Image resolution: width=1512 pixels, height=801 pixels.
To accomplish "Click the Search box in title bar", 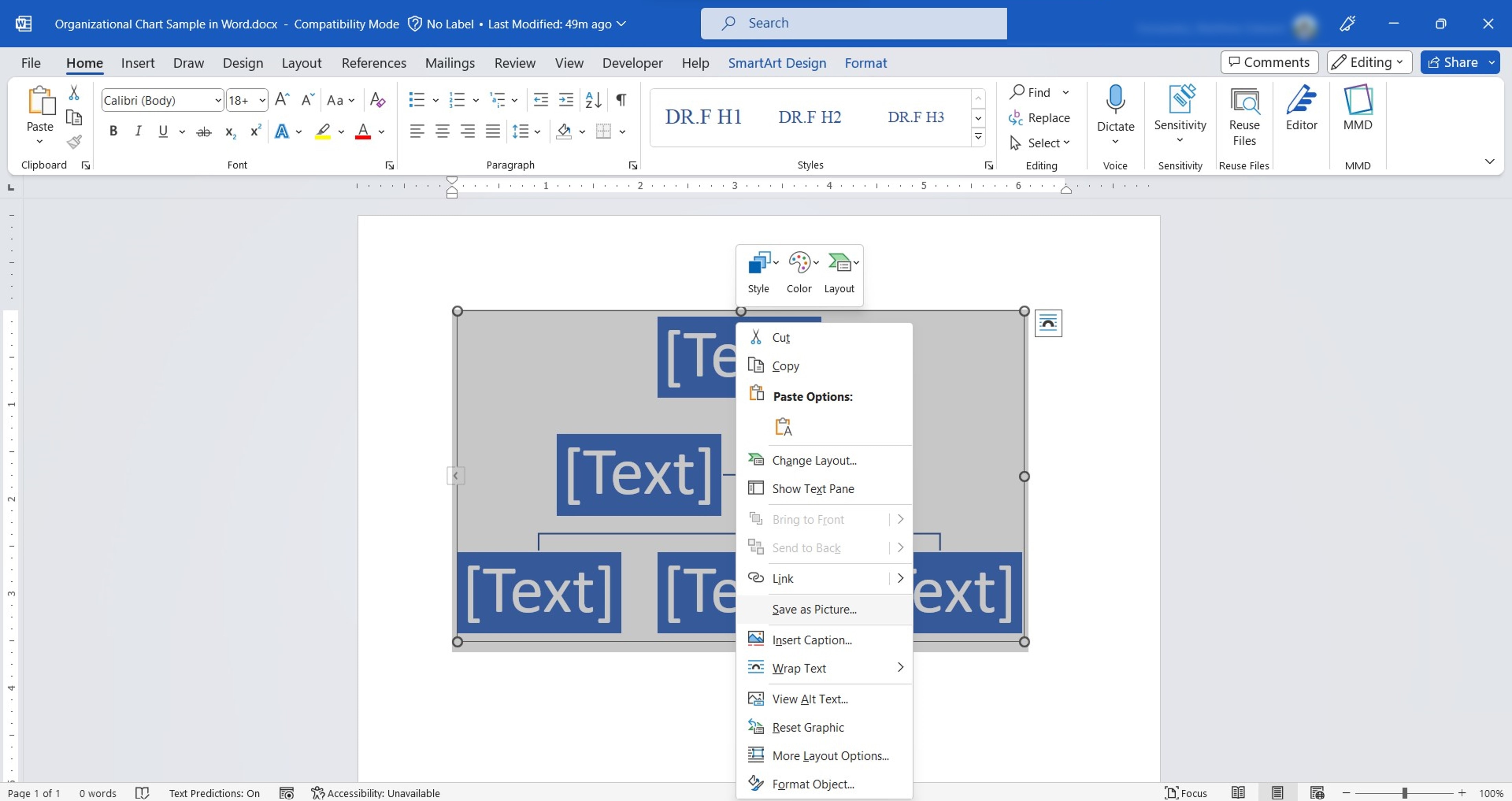I will [853, 23].
